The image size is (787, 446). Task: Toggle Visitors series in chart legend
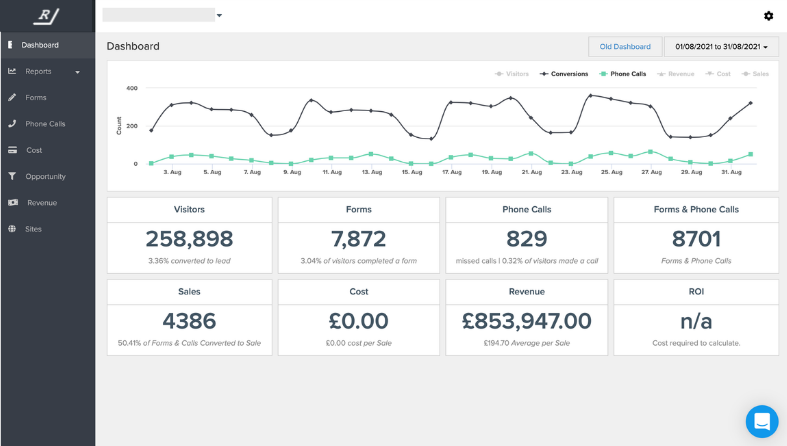512,74
